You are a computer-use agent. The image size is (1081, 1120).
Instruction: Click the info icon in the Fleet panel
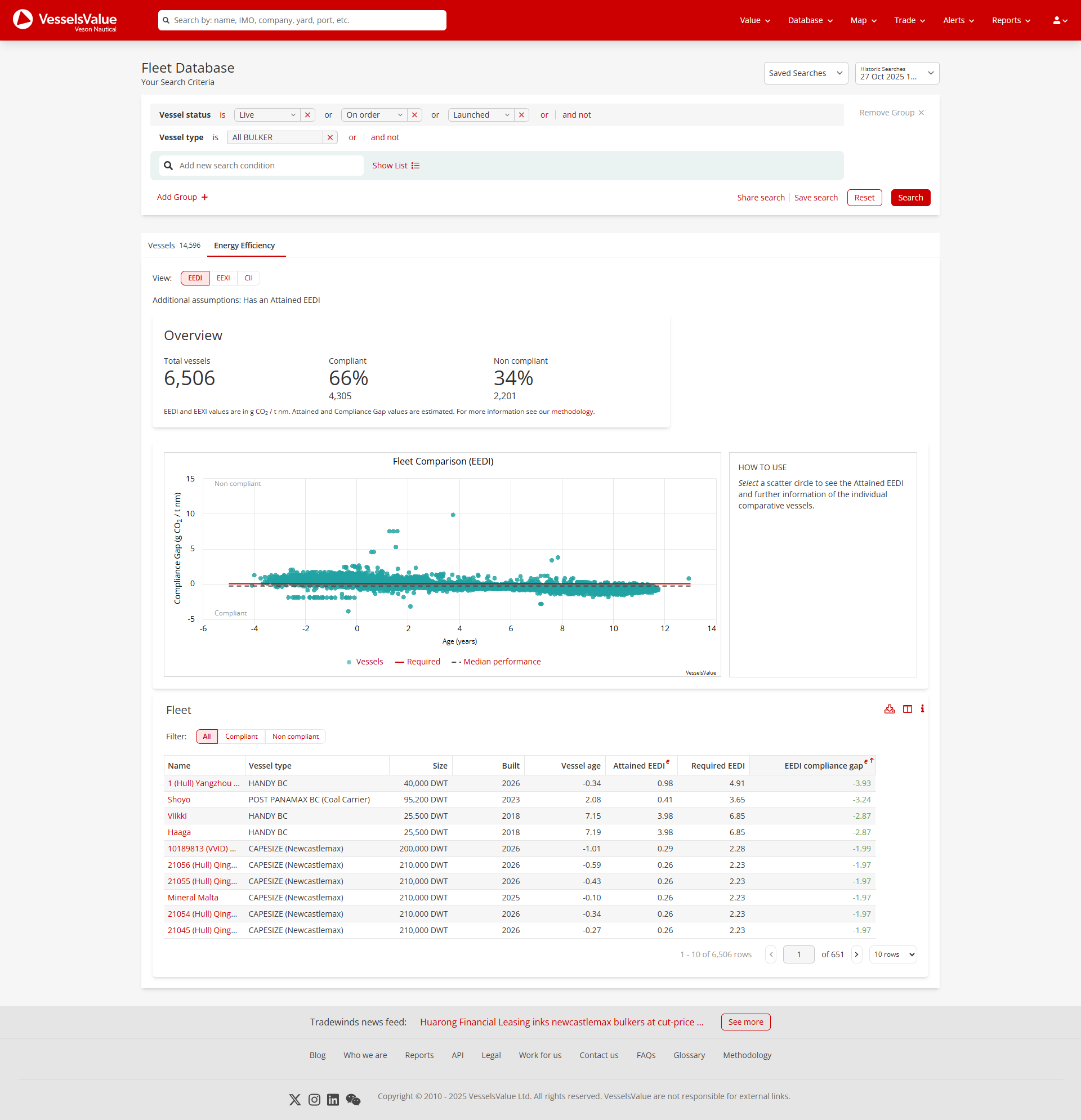click(922, 708)
